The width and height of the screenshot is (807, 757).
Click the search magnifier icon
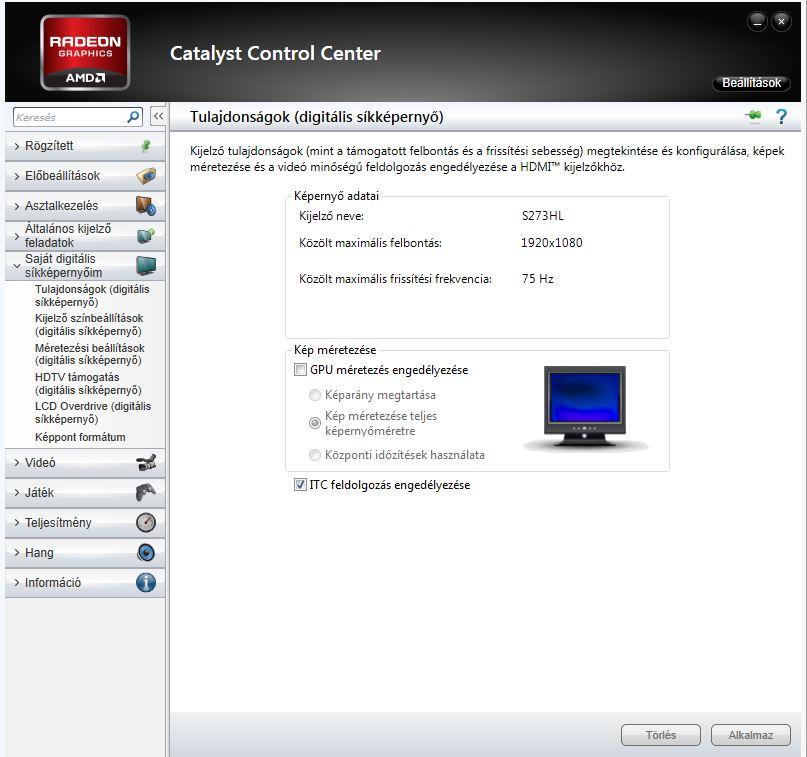[x=133, y=117]
